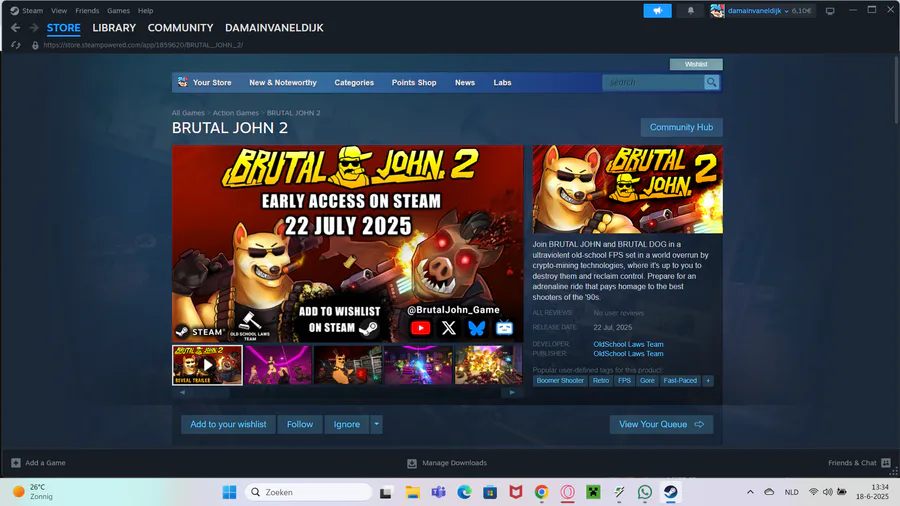
Task: Open the View menu
Action: [x=59, y=10]
